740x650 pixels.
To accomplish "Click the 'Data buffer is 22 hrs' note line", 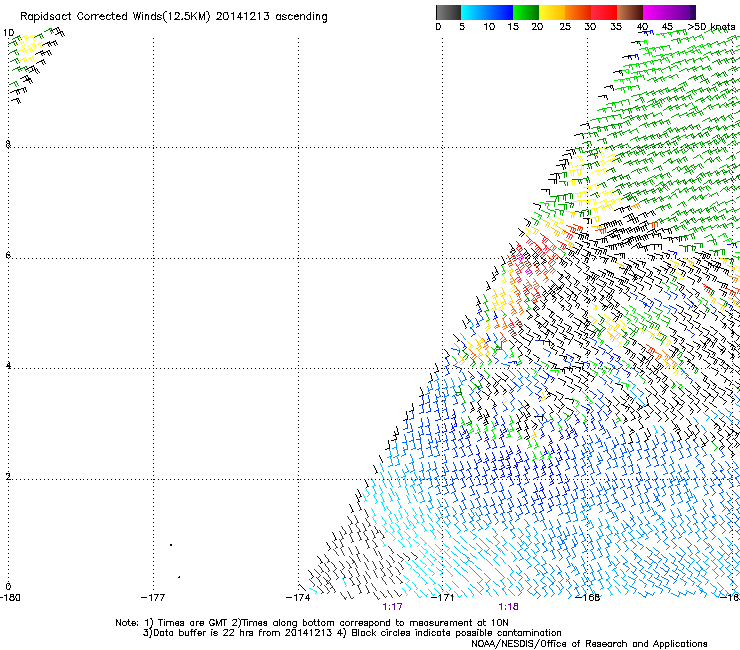I will (353, 633).
